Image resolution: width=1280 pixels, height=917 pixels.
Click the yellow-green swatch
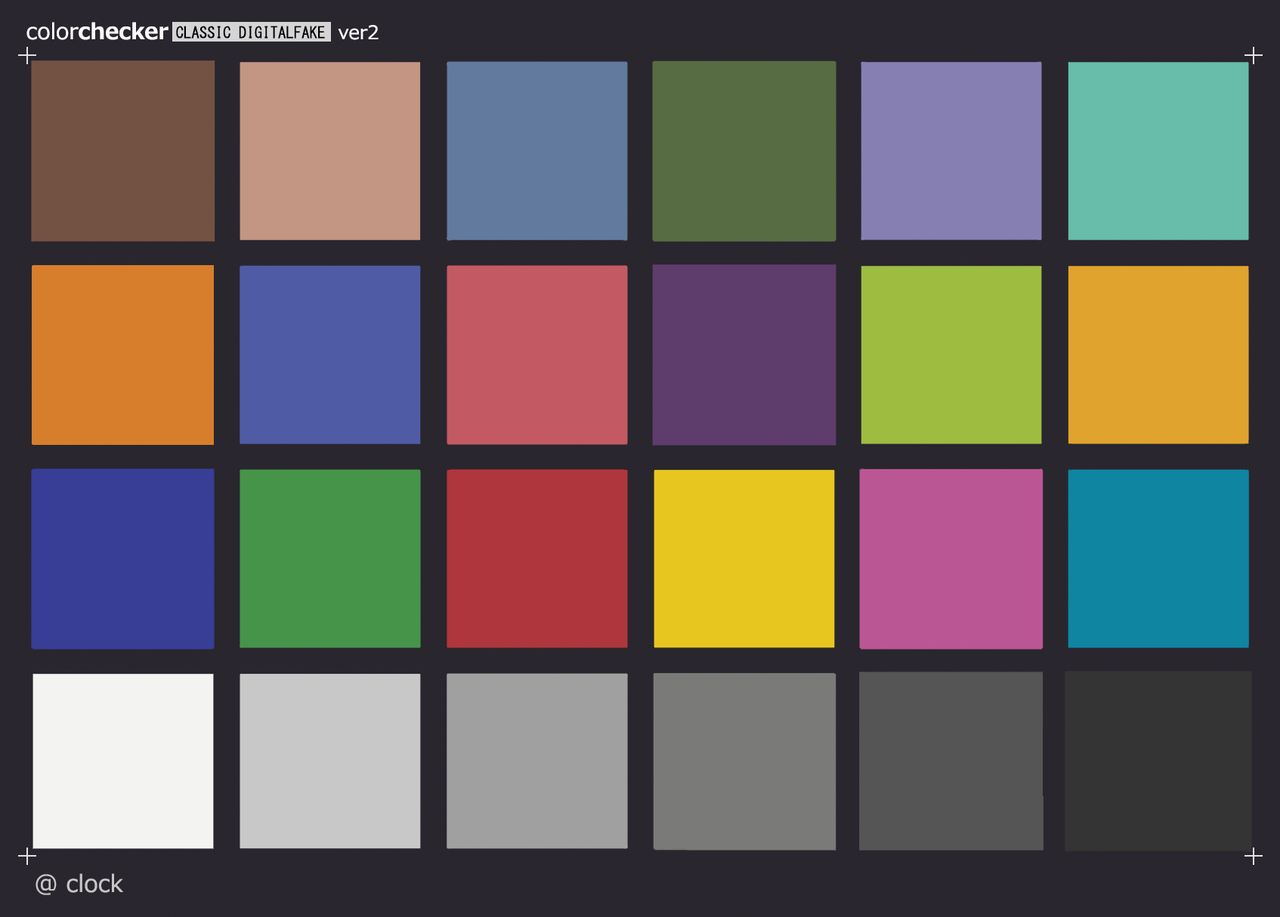[951, 355]
